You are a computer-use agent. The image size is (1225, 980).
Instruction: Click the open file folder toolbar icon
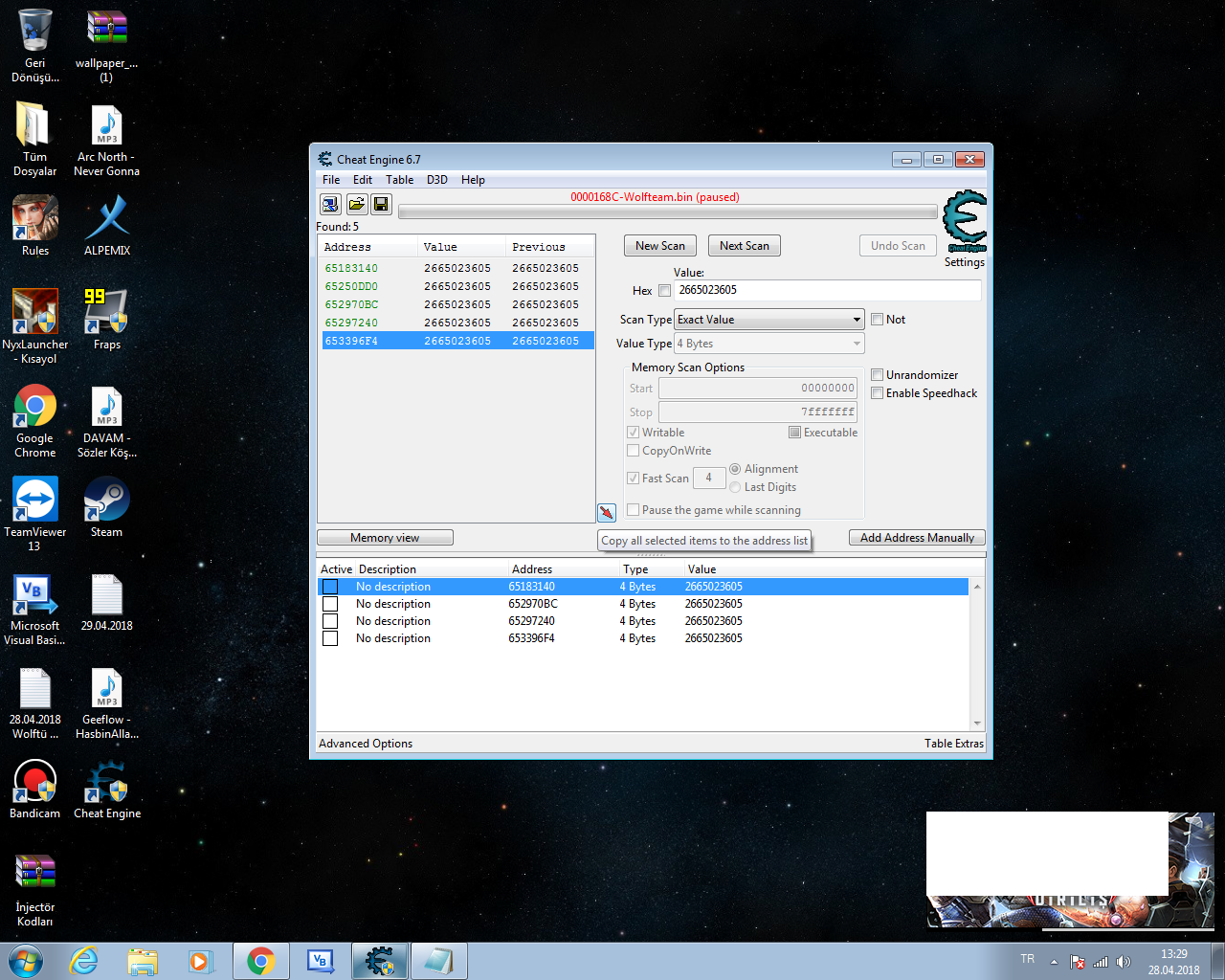point(356,204)
